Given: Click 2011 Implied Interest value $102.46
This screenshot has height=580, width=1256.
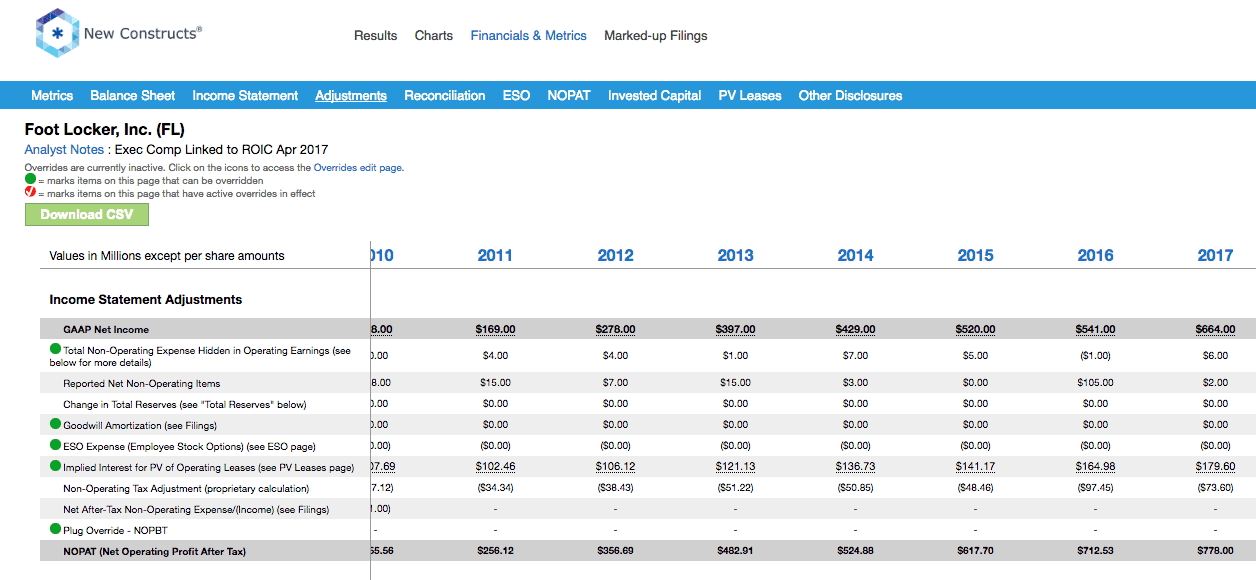Looking at the screenshot, I should pyautogui.click(x=495, y=467).
